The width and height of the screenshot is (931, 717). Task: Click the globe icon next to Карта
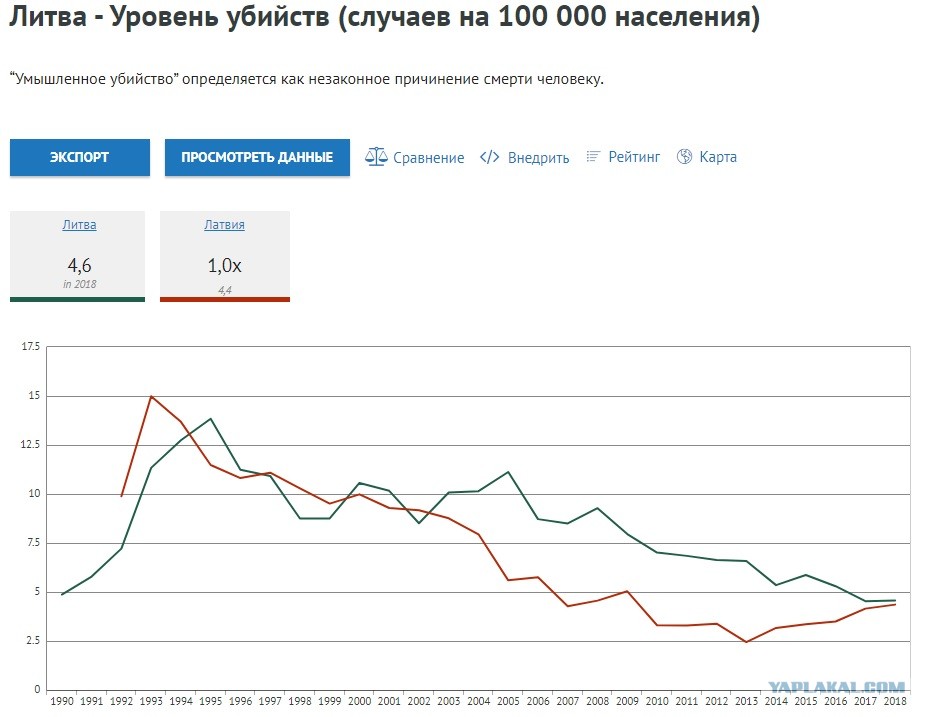(x=685, y=156)
